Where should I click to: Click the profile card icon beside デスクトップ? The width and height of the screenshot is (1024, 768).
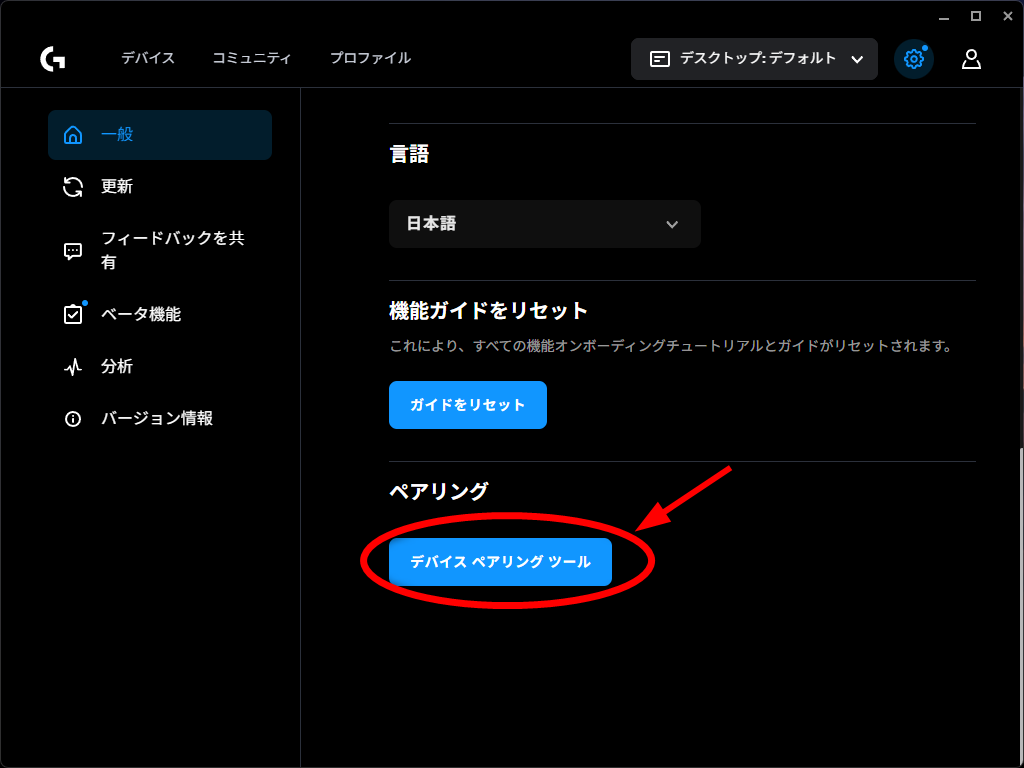660,59
